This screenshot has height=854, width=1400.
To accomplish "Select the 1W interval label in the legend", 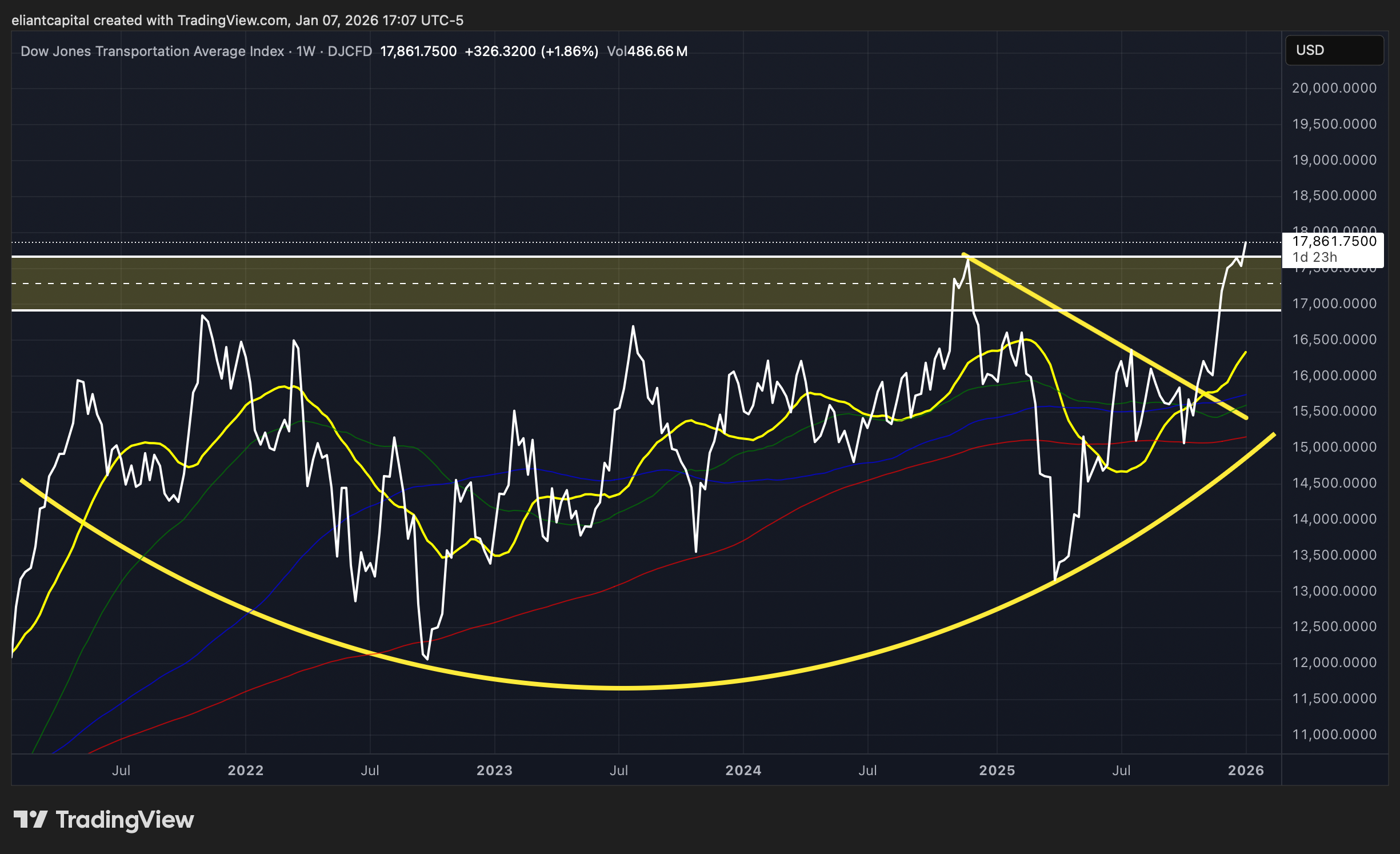I will (306, 51).
